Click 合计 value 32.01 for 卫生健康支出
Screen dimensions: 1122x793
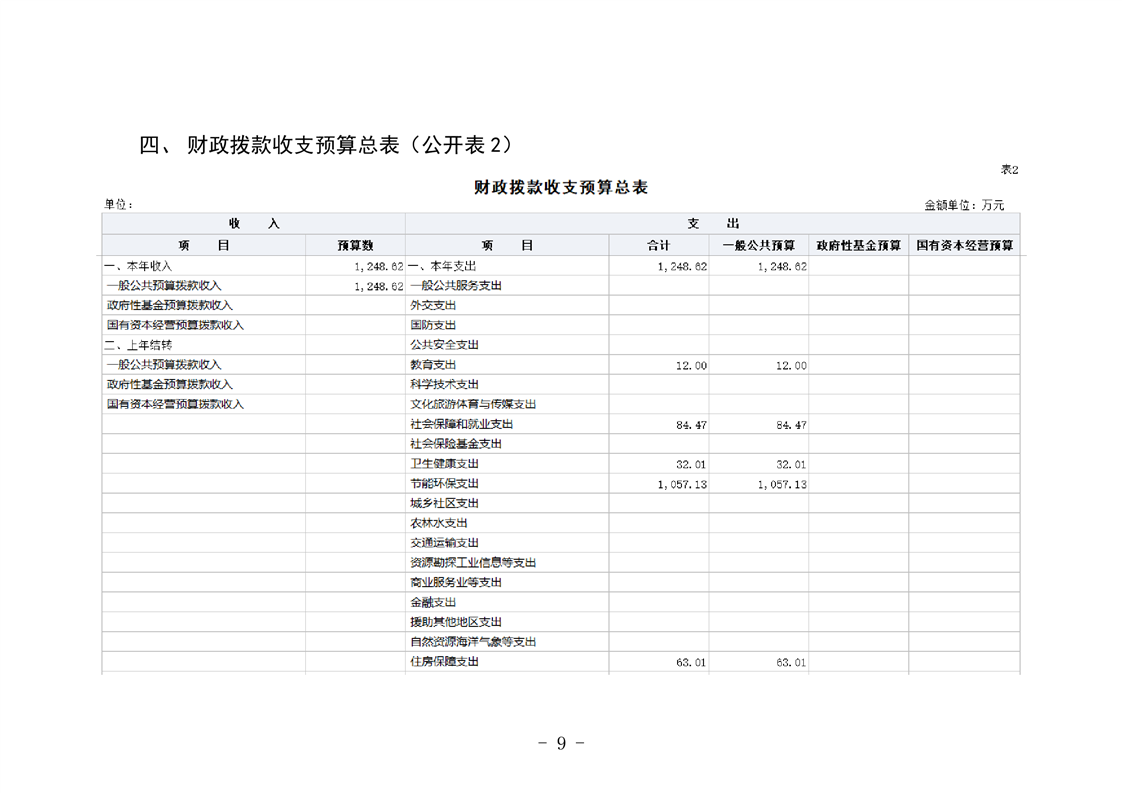691,464
